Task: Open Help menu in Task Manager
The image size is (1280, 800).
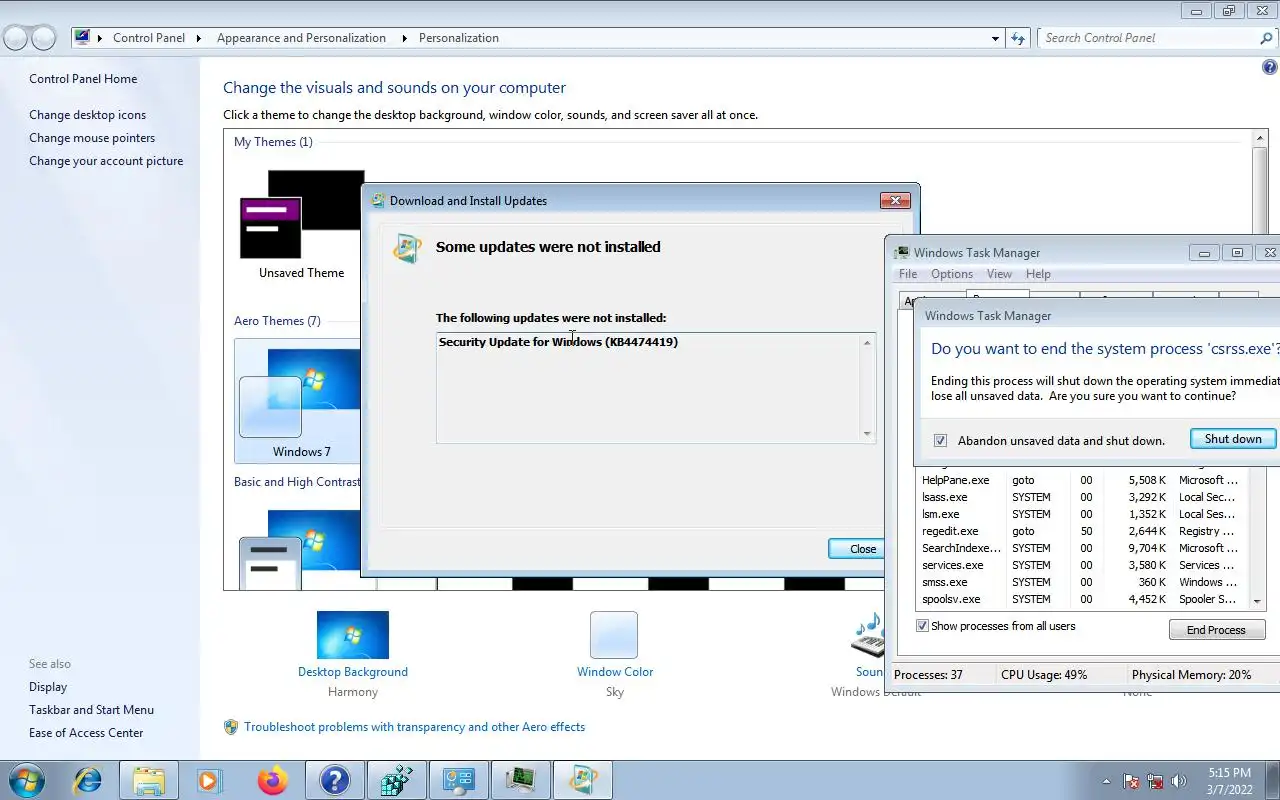Action: (x=1038, y=274)
